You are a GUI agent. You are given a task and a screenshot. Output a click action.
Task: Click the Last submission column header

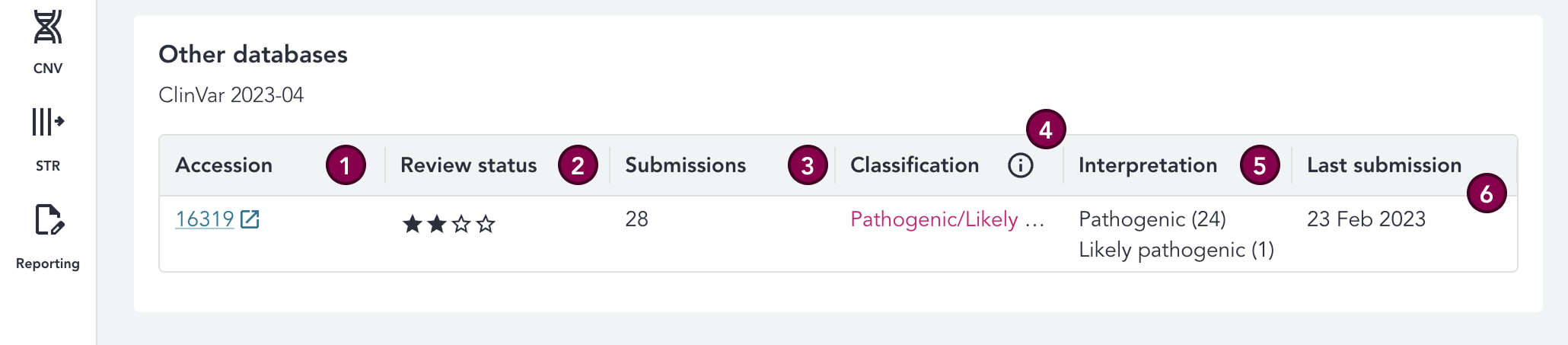pos(1384,165)
